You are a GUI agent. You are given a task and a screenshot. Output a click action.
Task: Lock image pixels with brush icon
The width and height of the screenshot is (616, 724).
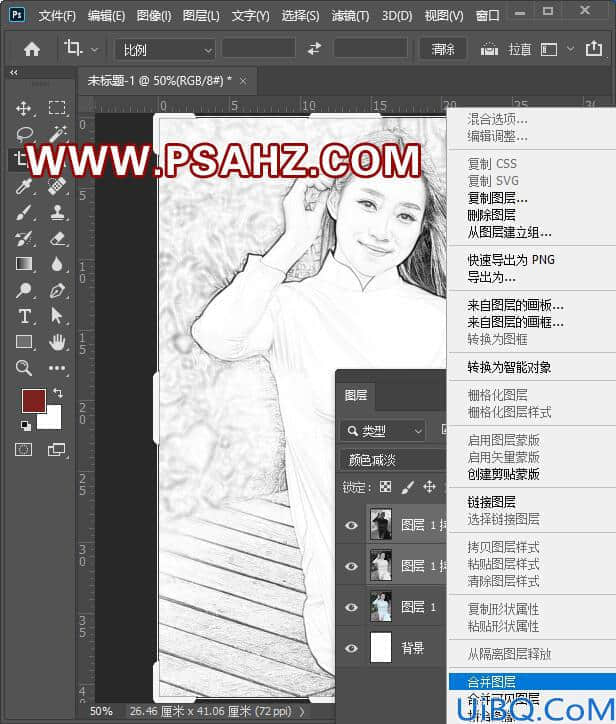(407, 487)
